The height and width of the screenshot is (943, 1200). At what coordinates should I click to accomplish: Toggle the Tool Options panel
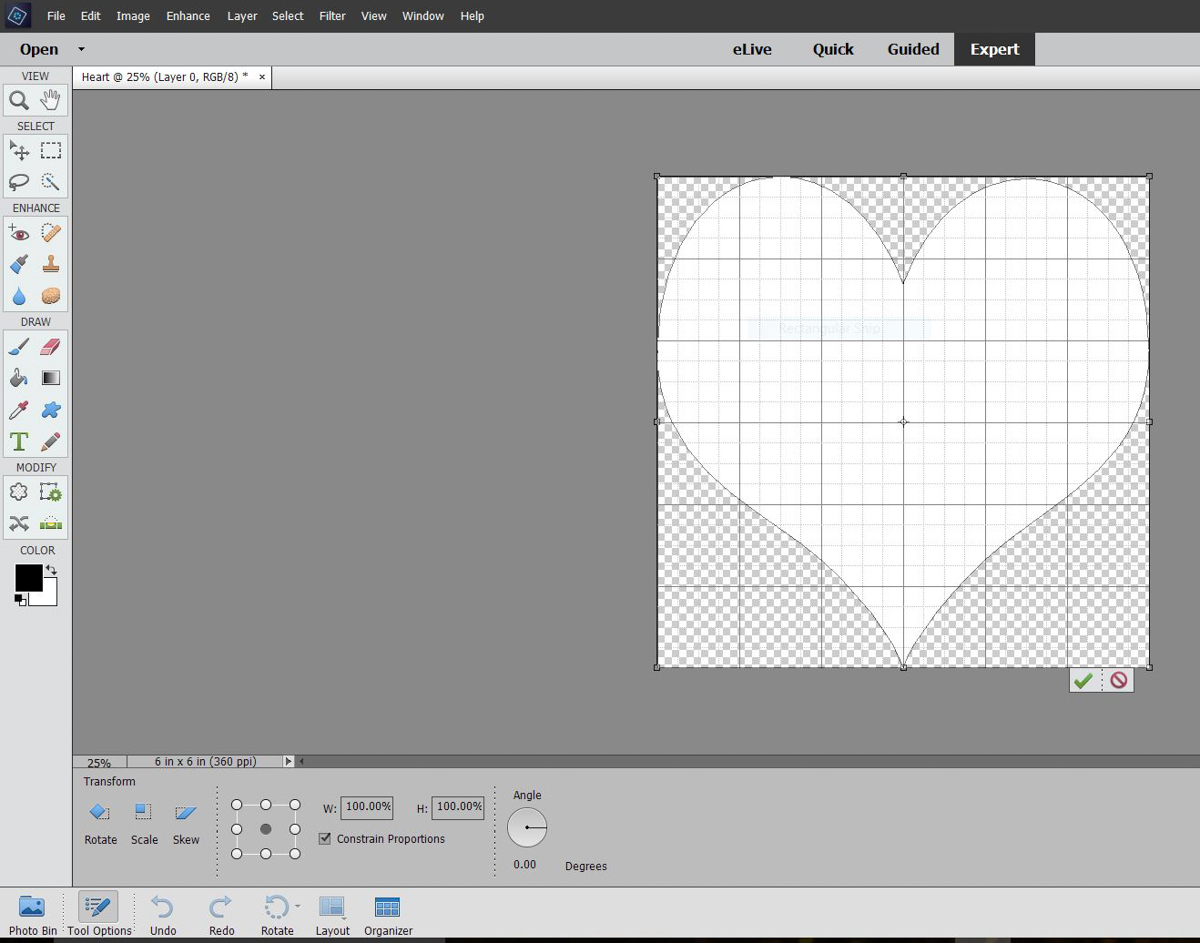click(99, 915)
